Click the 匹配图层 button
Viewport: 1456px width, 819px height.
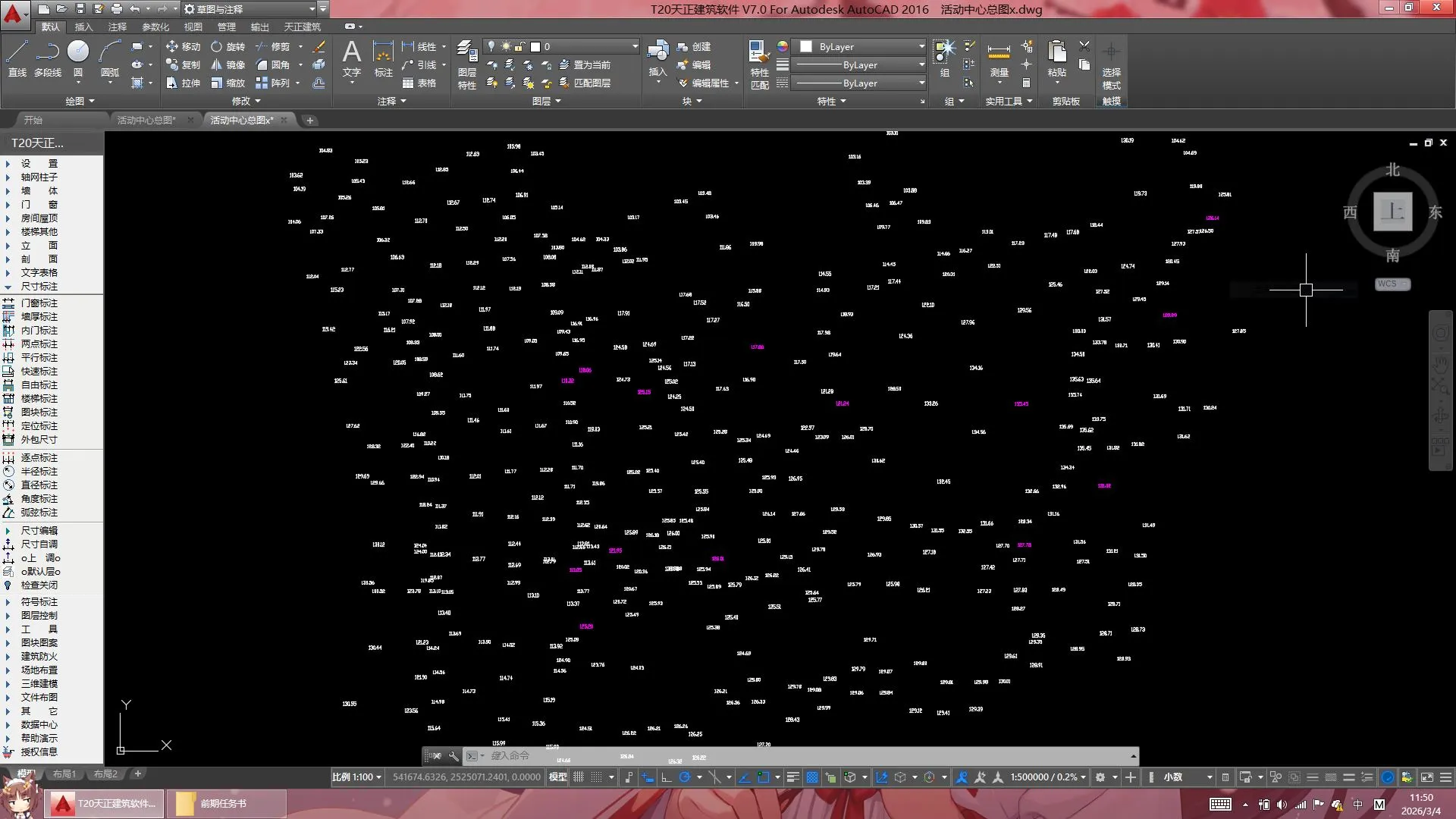(585, 83)
